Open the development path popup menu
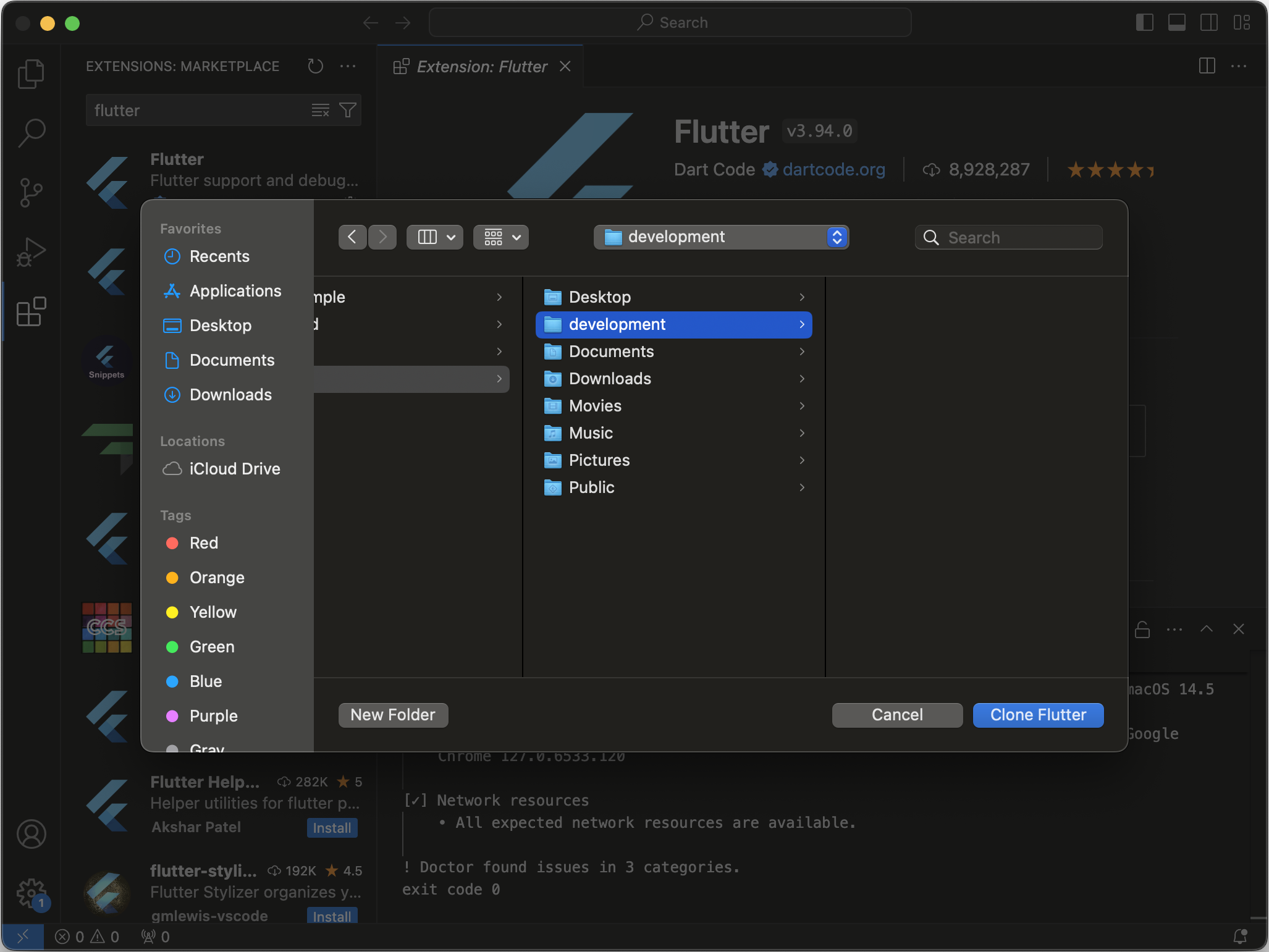The height and width of the screenshot is (952, 1269). point(721,237)
